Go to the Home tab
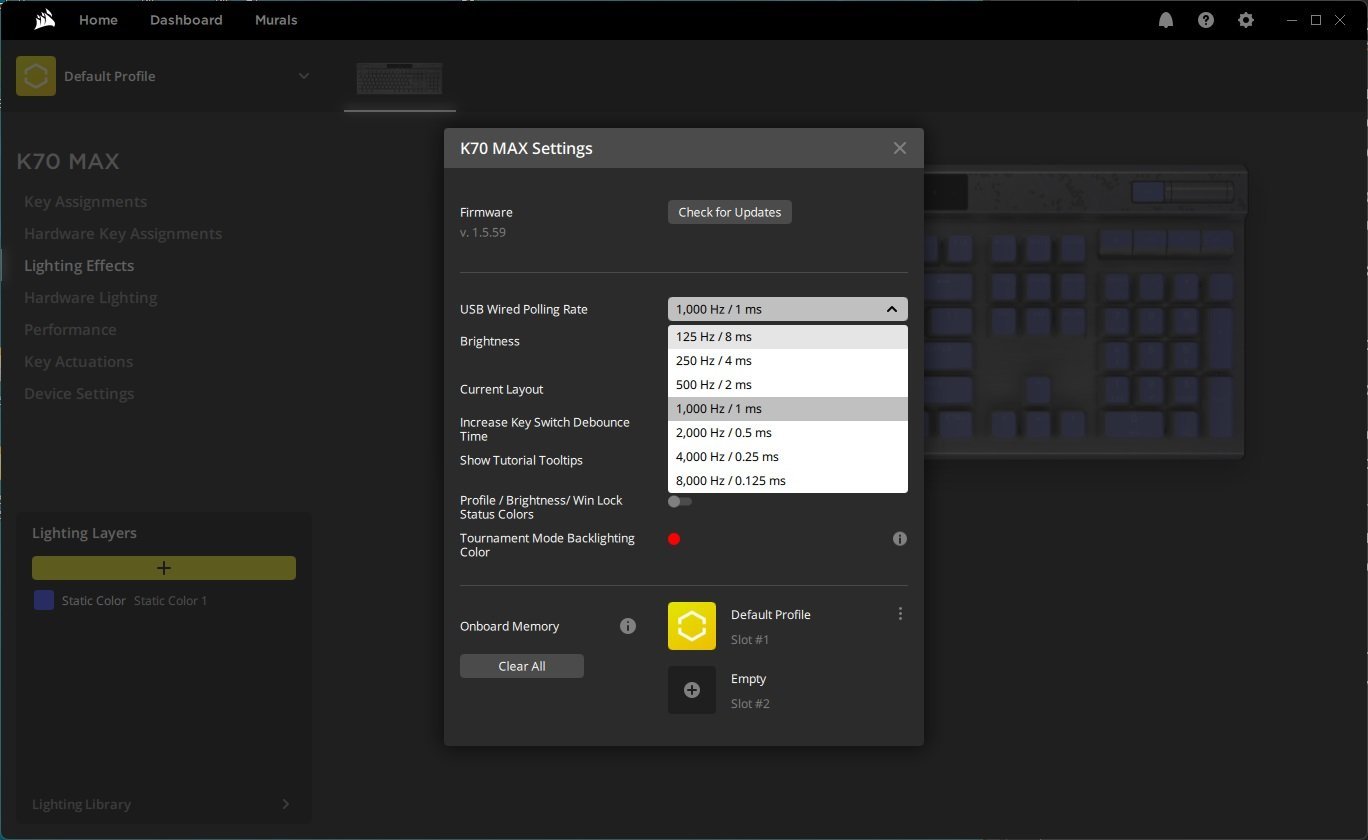1368x840 pixels. [x=98, y=20]
